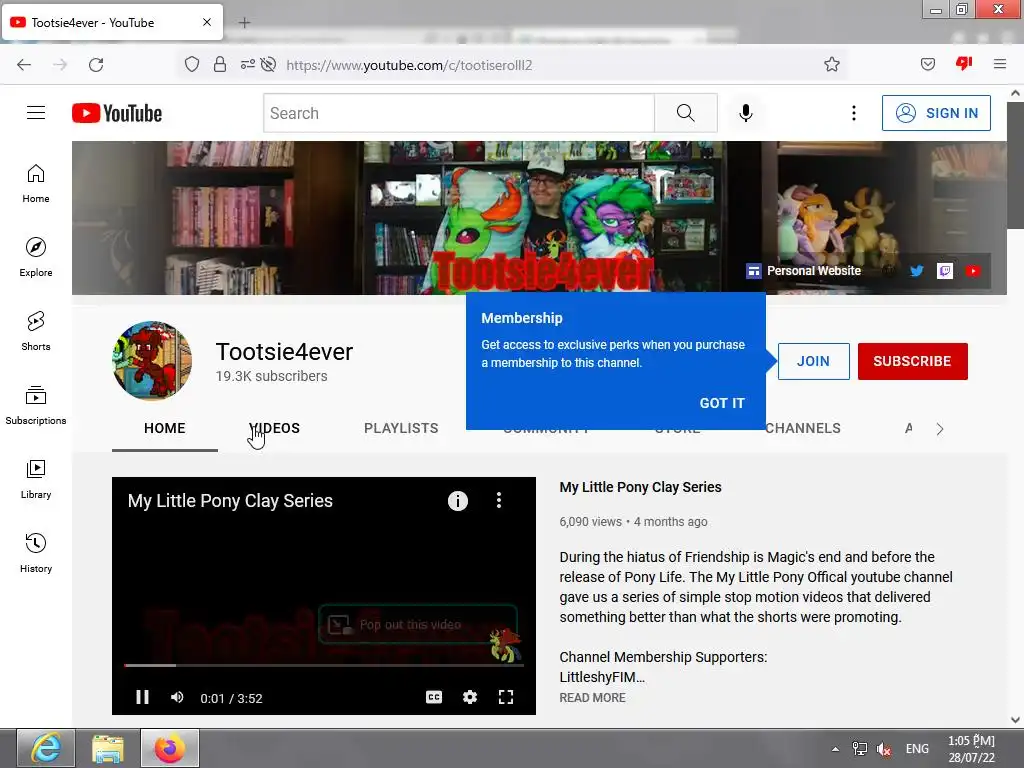
Task: Open Library in sidebar
Action: pos(36,479)
